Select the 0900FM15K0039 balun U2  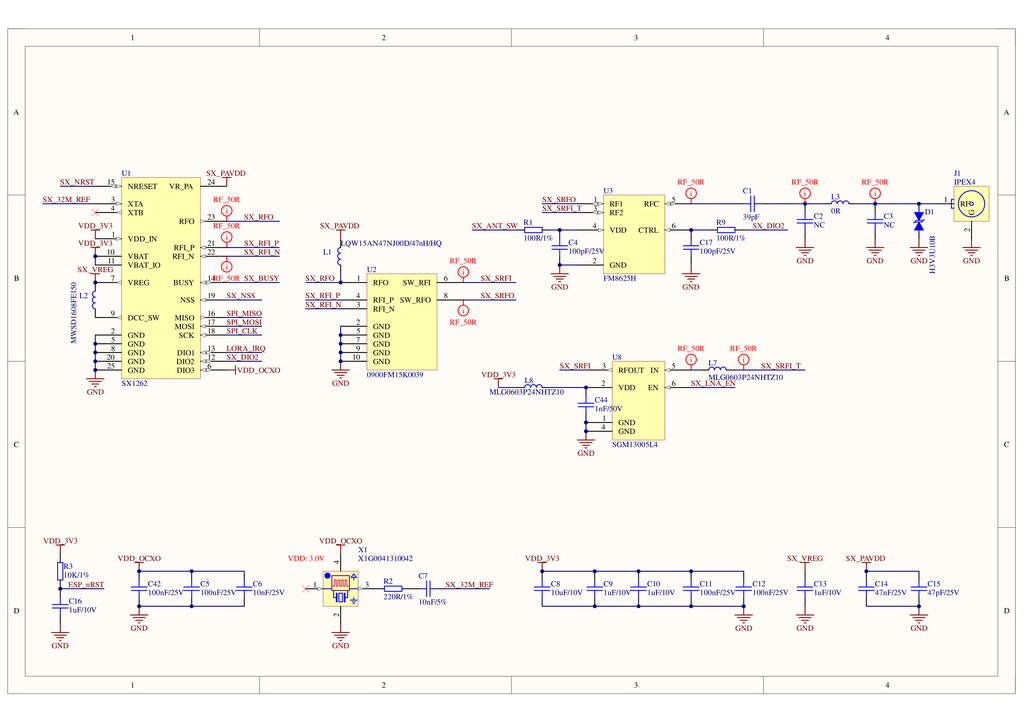pos(401,321)
